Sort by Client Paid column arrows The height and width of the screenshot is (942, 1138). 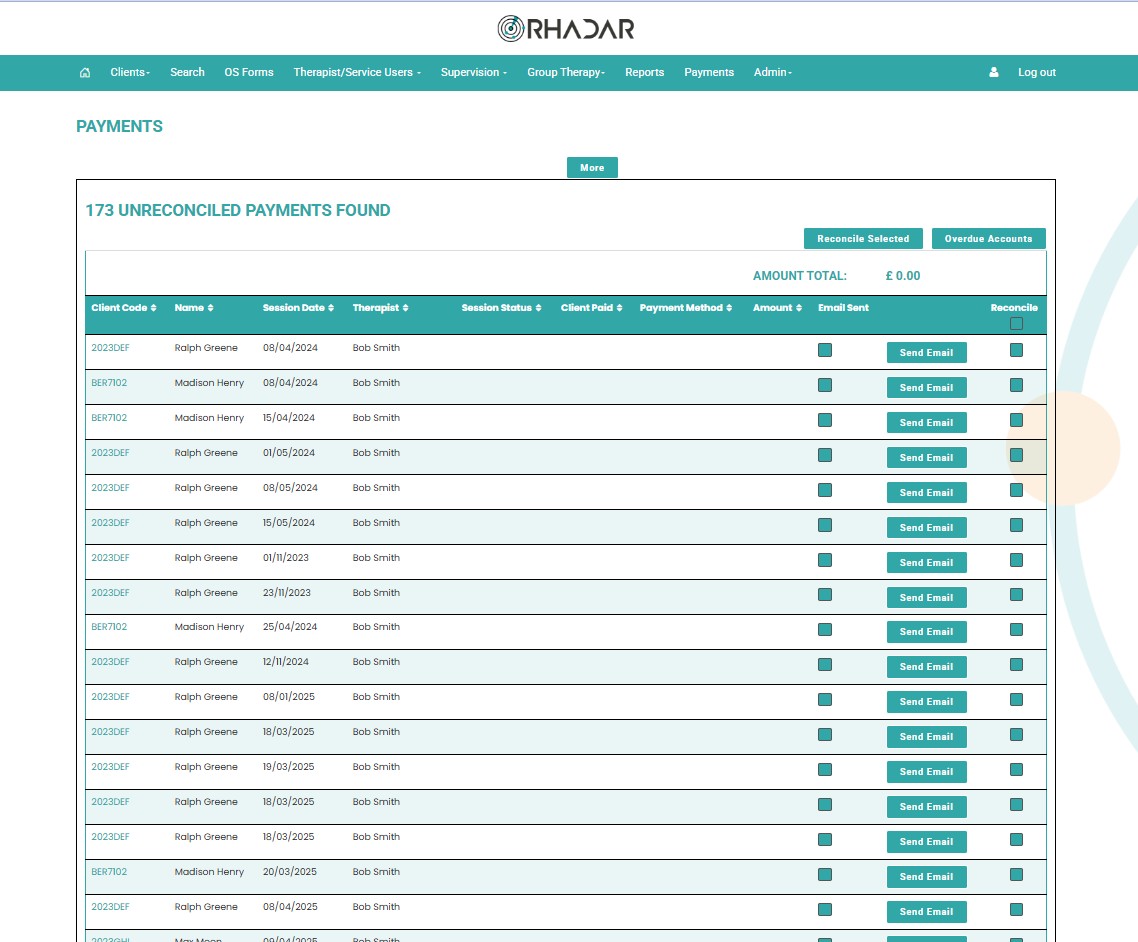(619, 308)
